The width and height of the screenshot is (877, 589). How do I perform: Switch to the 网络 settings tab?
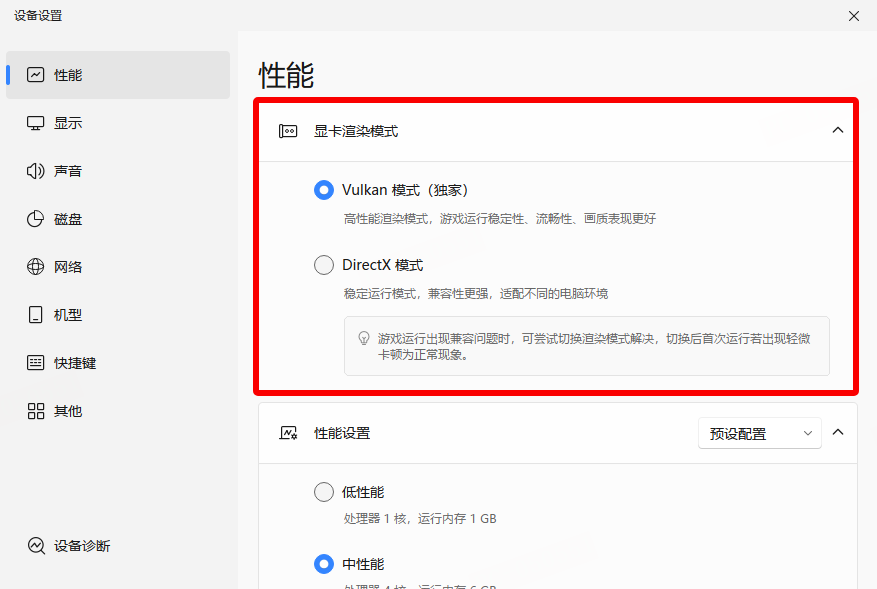click(68, 267)
